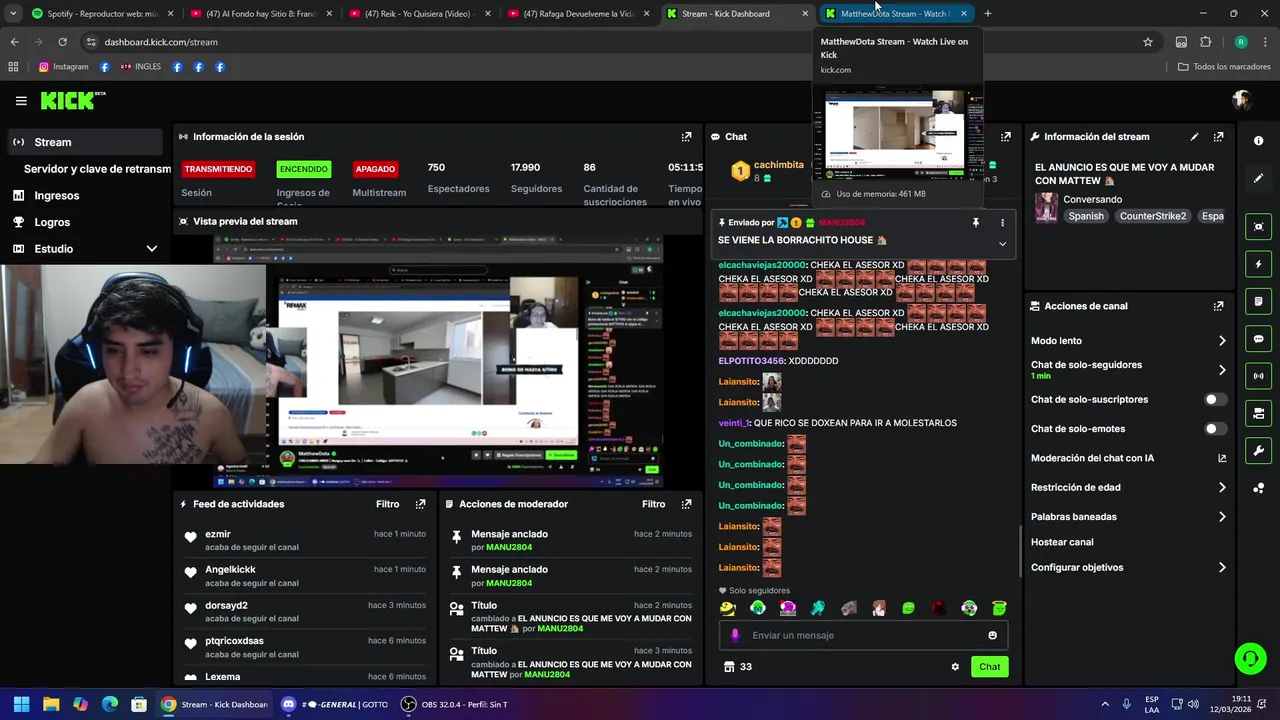
Task: Open Chat de solo-seguidores options
Action: [1128, 370]
